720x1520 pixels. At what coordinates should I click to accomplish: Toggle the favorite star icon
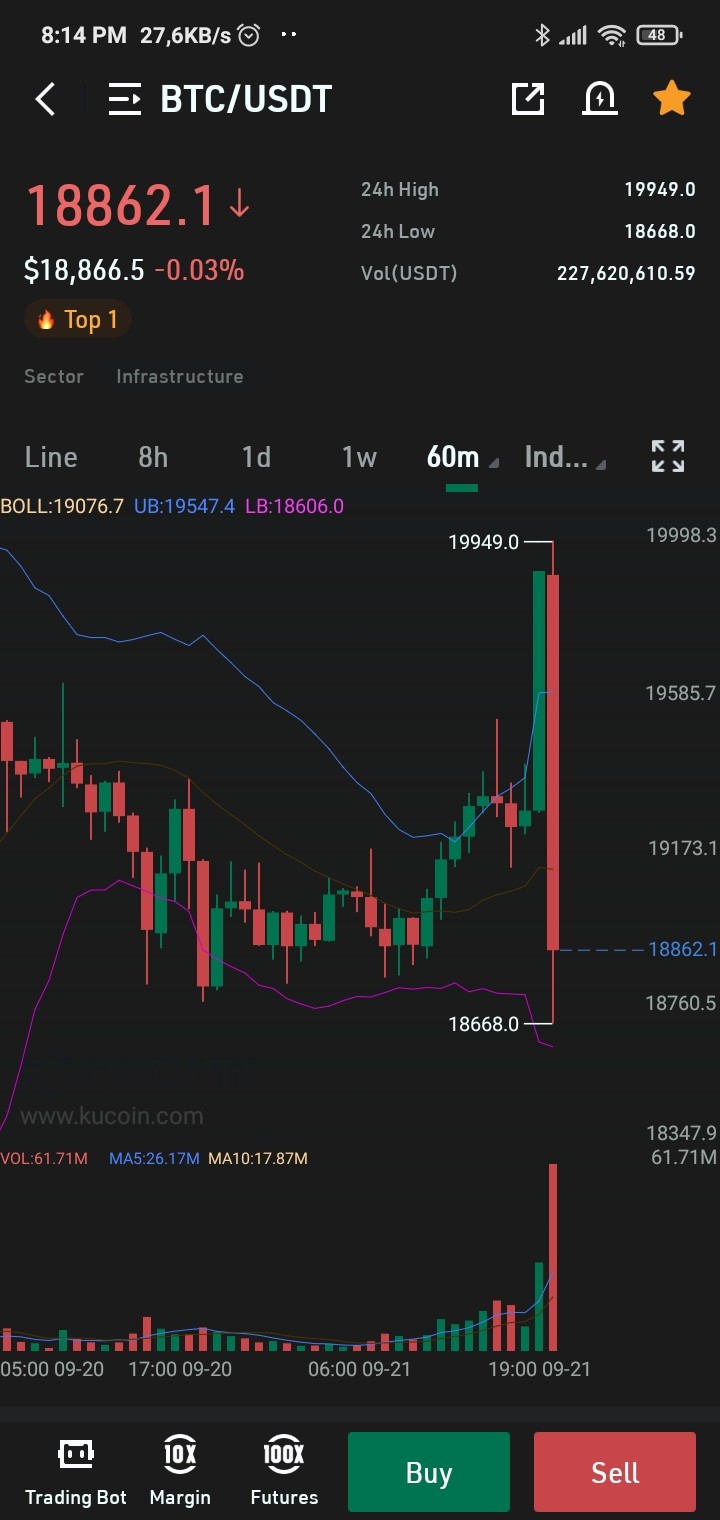coord(672,98)
